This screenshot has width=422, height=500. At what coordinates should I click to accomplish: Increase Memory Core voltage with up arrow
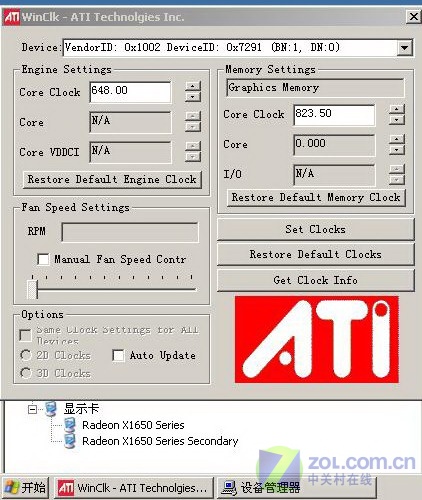point(397,139)
